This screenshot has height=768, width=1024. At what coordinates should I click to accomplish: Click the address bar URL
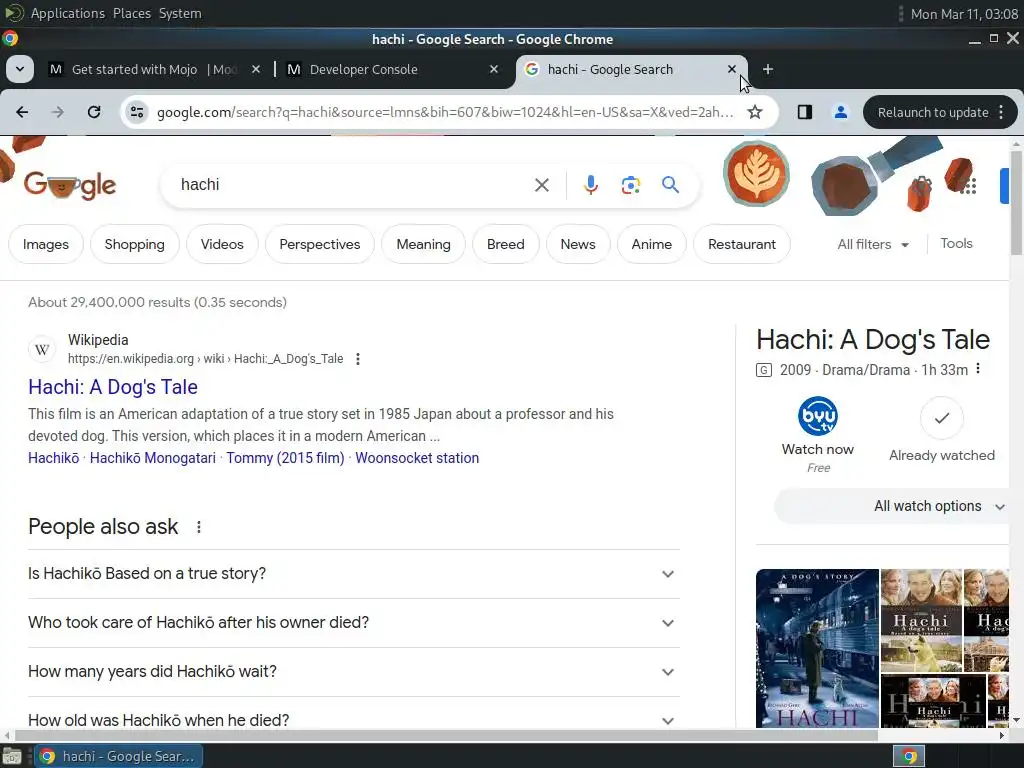(x=445, y=112)
